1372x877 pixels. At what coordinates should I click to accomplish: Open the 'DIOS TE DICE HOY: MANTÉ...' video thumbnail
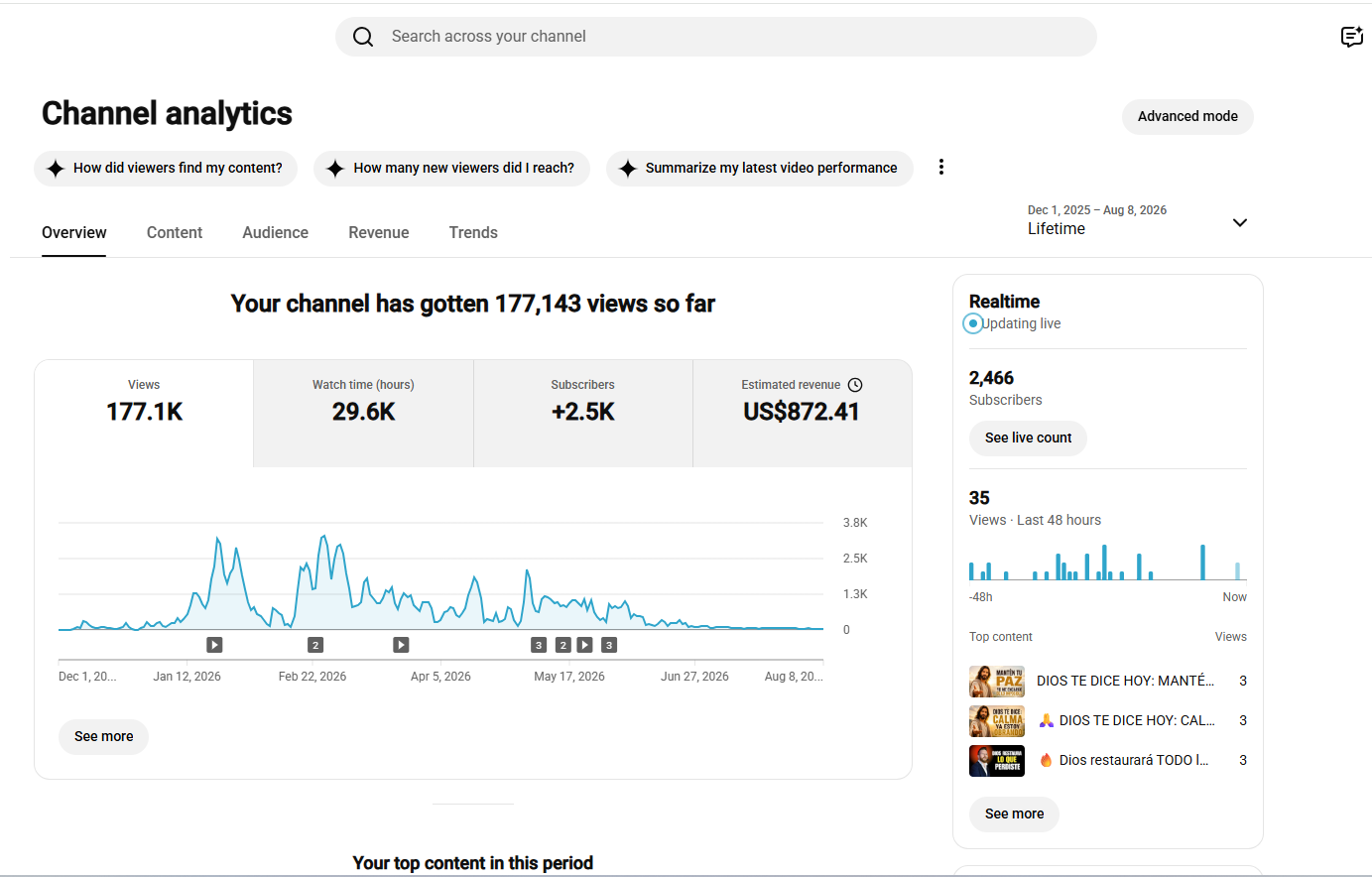[x=997, y=682]
